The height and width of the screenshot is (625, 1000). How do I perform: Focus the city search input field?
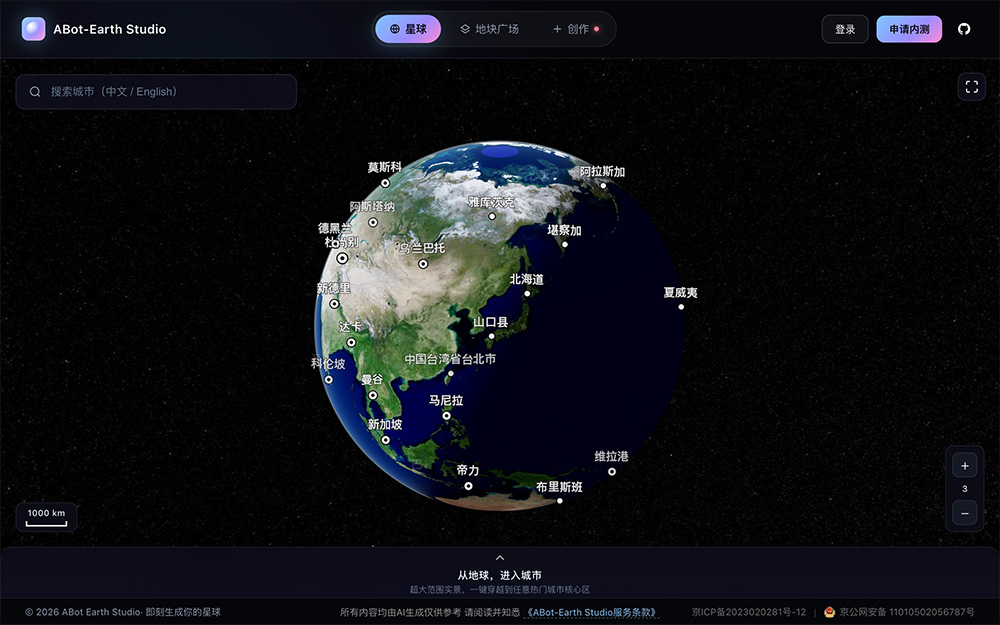pyautogui.click(x=156, y=92)
